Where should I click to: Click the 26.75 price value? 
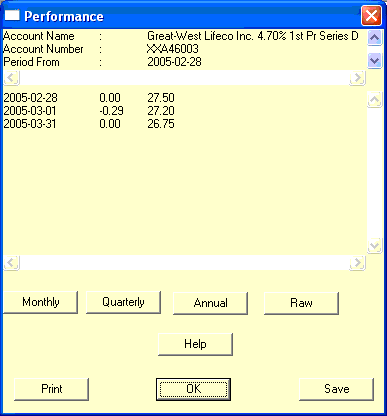pos(161,124)
